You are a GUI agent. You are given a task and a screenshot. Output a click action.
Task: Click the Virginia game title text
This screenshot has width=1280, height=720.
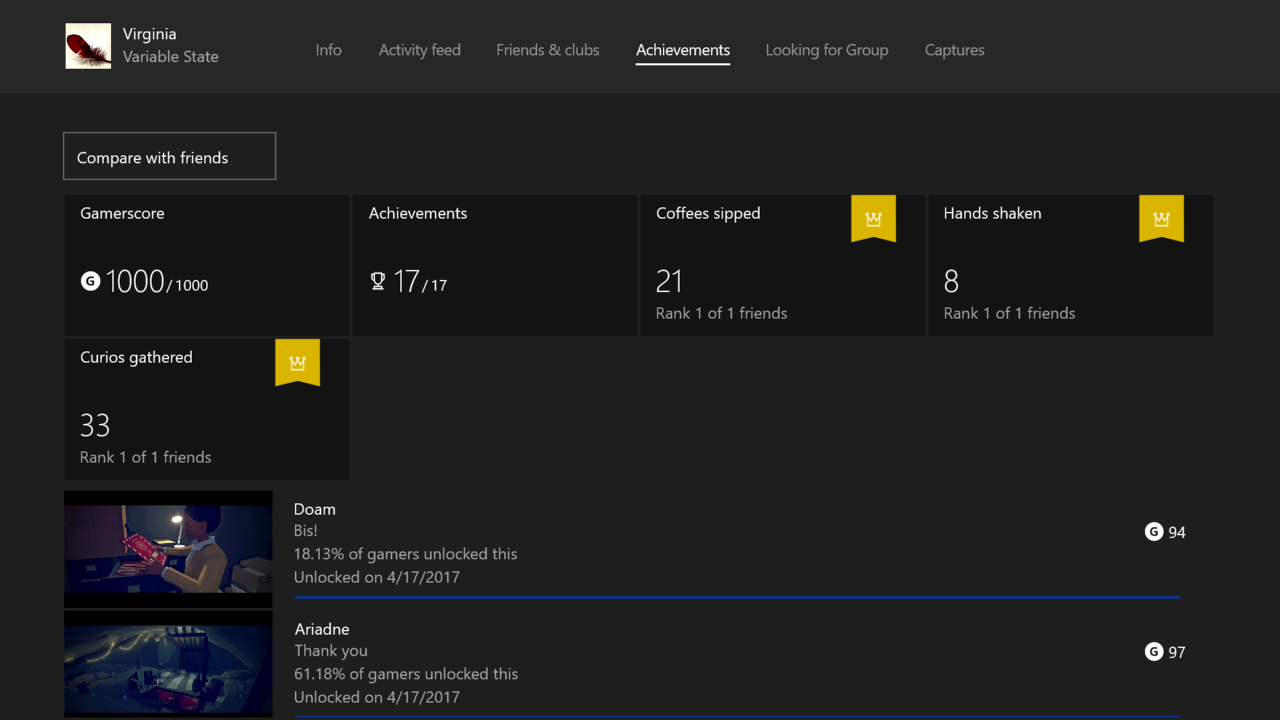(150, 34)
